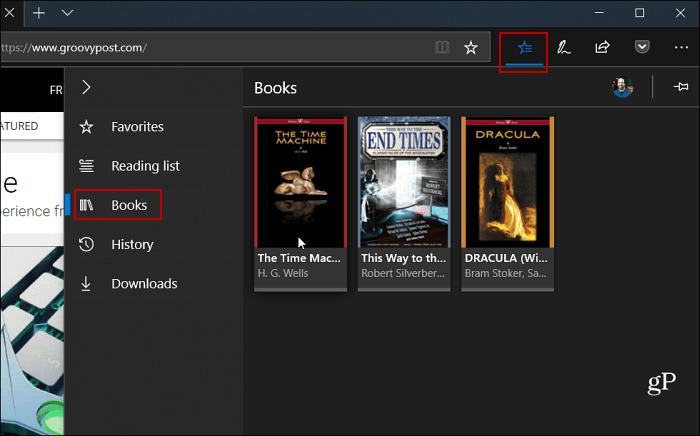The image size is (700, 436).
Task: Open the Pocket extension icon
Action: coord(642,46)
